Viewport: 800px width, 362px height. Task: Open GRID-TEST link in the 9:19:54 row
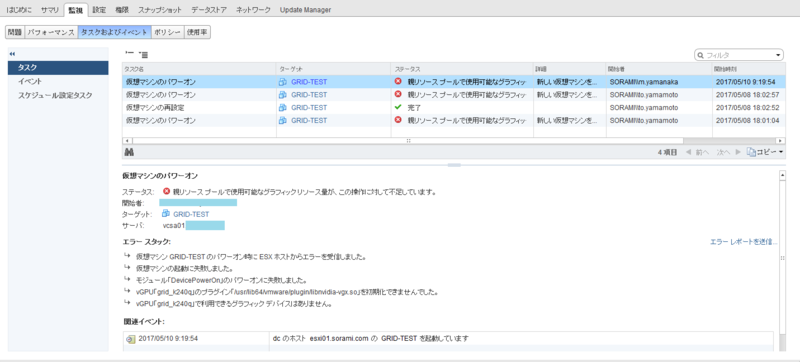(309, 82)
